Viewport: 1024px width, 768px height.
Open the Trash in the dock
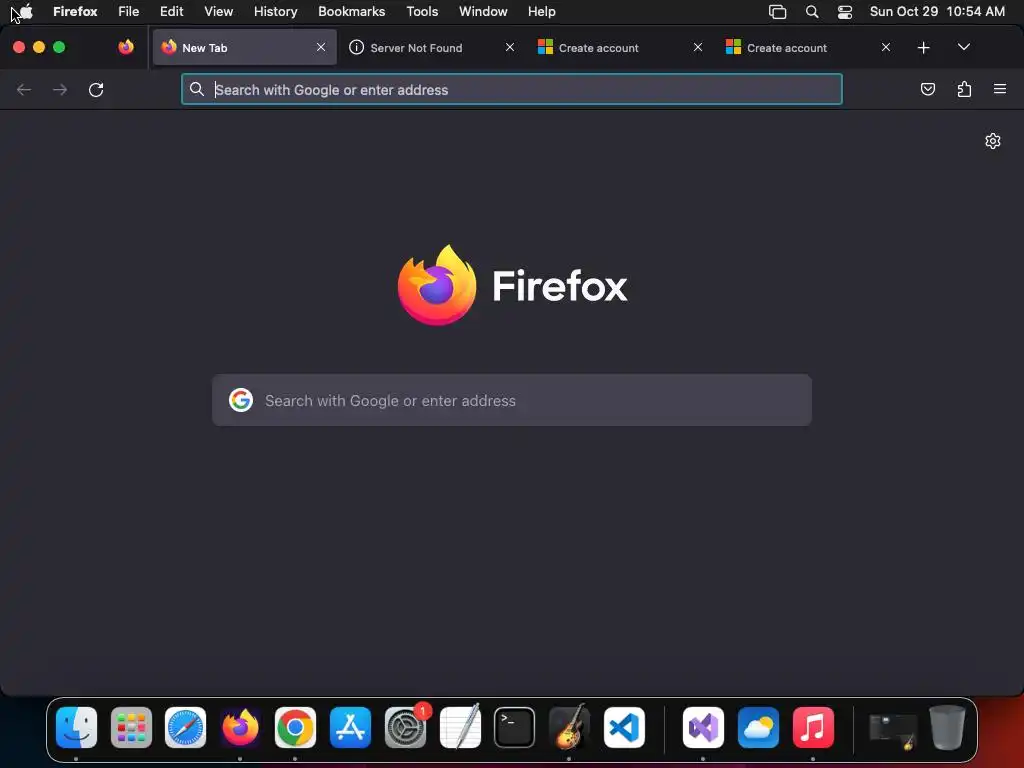coord(948,727)
